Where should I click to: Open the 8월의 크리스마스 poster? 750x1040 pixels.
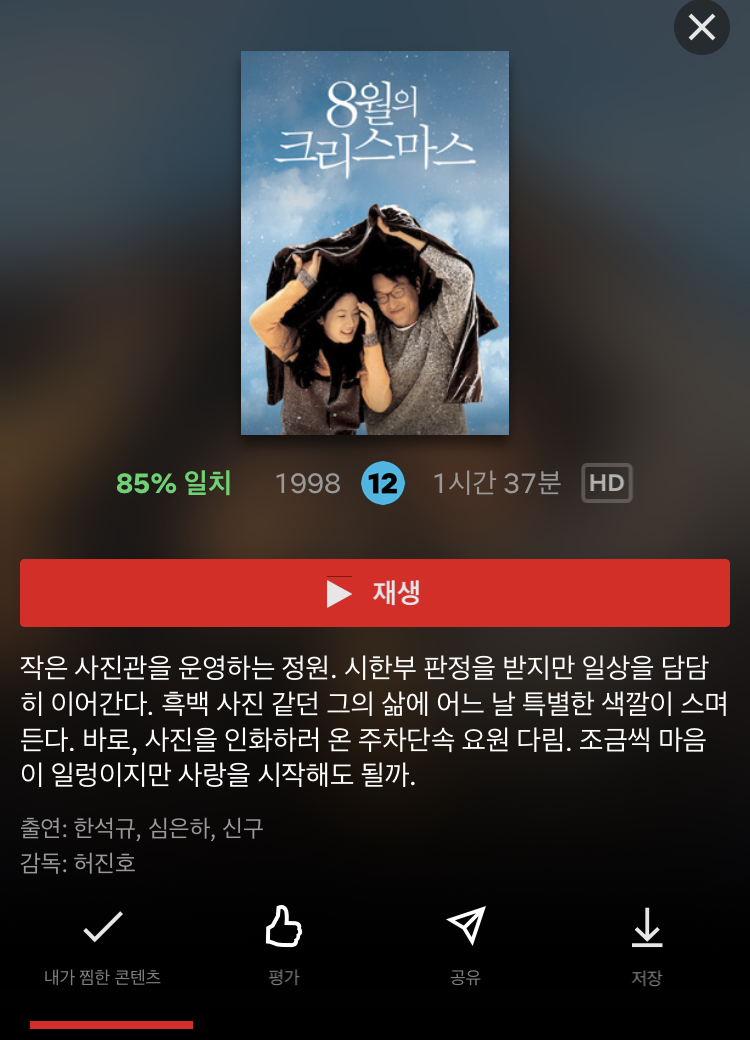375,243
